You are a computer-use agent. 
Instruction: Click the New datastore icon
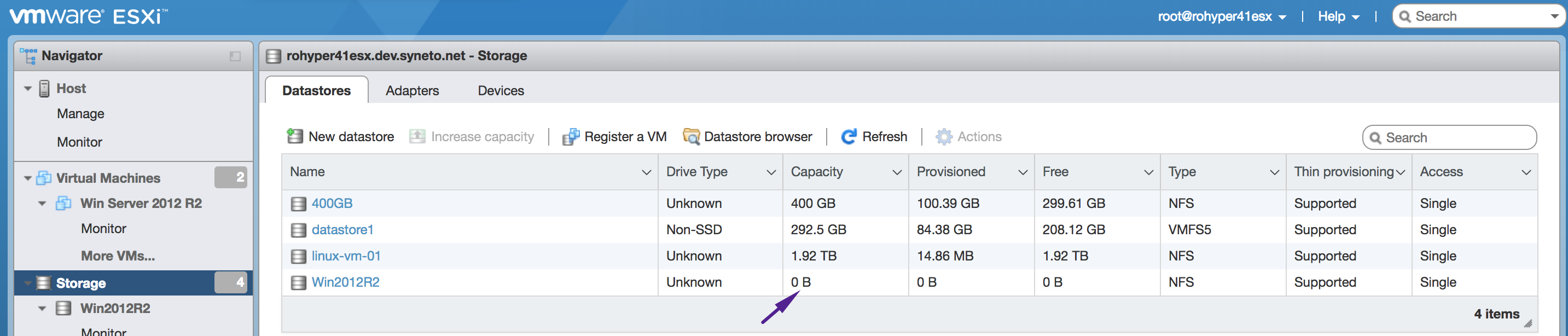[x=294, y=136]
